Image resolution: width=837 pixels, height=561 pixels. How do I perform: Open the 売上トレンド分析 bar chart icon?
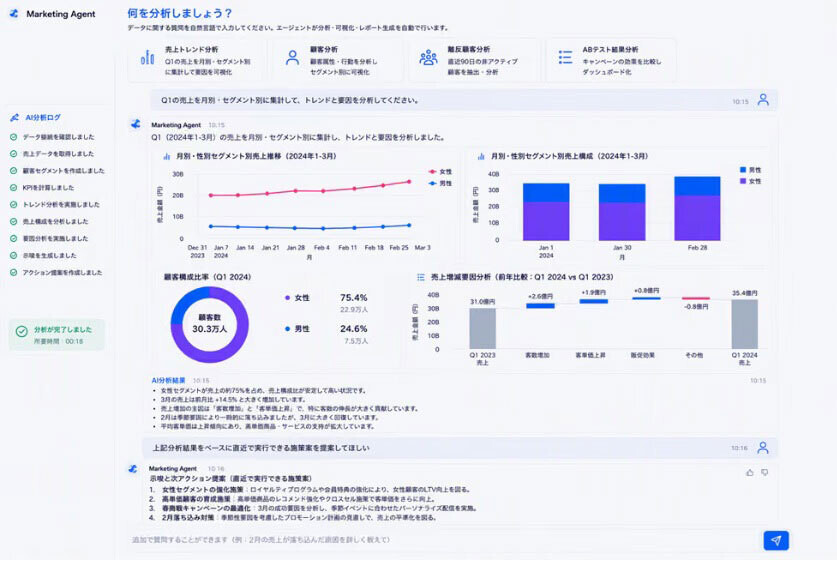(x=147, y=57)
